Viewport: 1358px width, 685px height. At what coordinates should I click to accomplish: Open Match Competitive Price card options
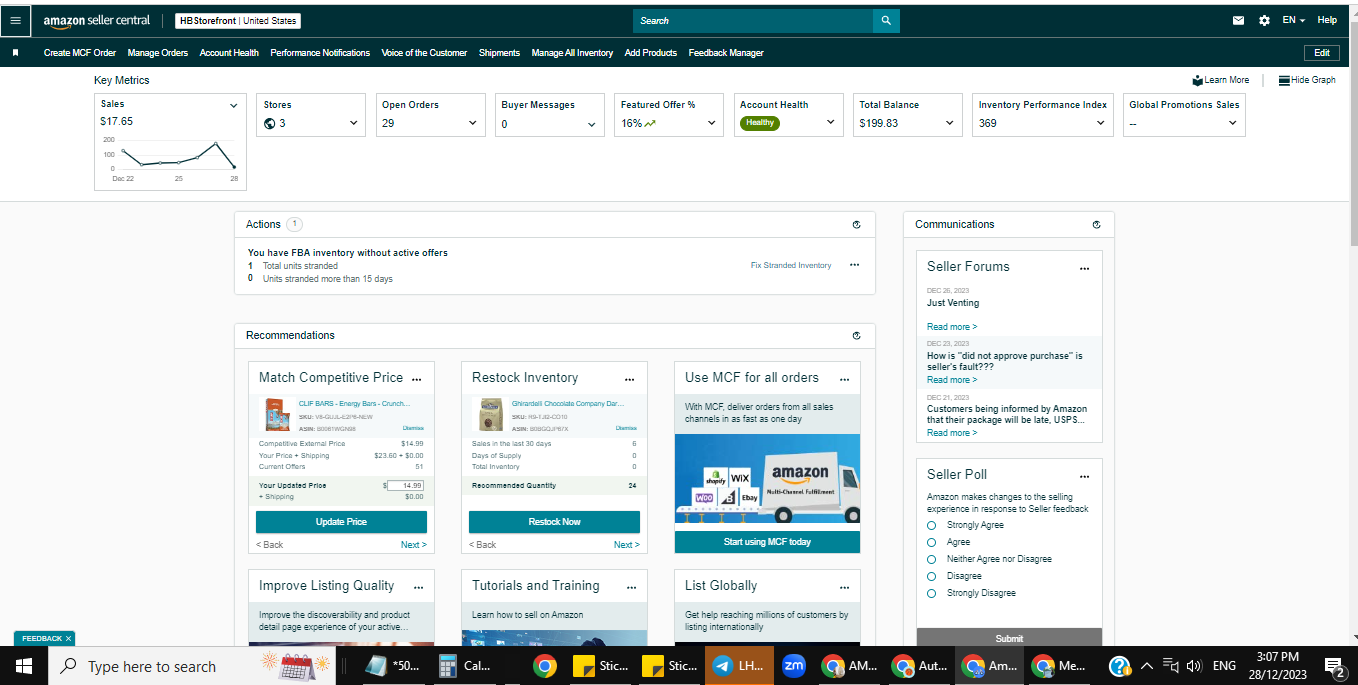click(417, 380)
